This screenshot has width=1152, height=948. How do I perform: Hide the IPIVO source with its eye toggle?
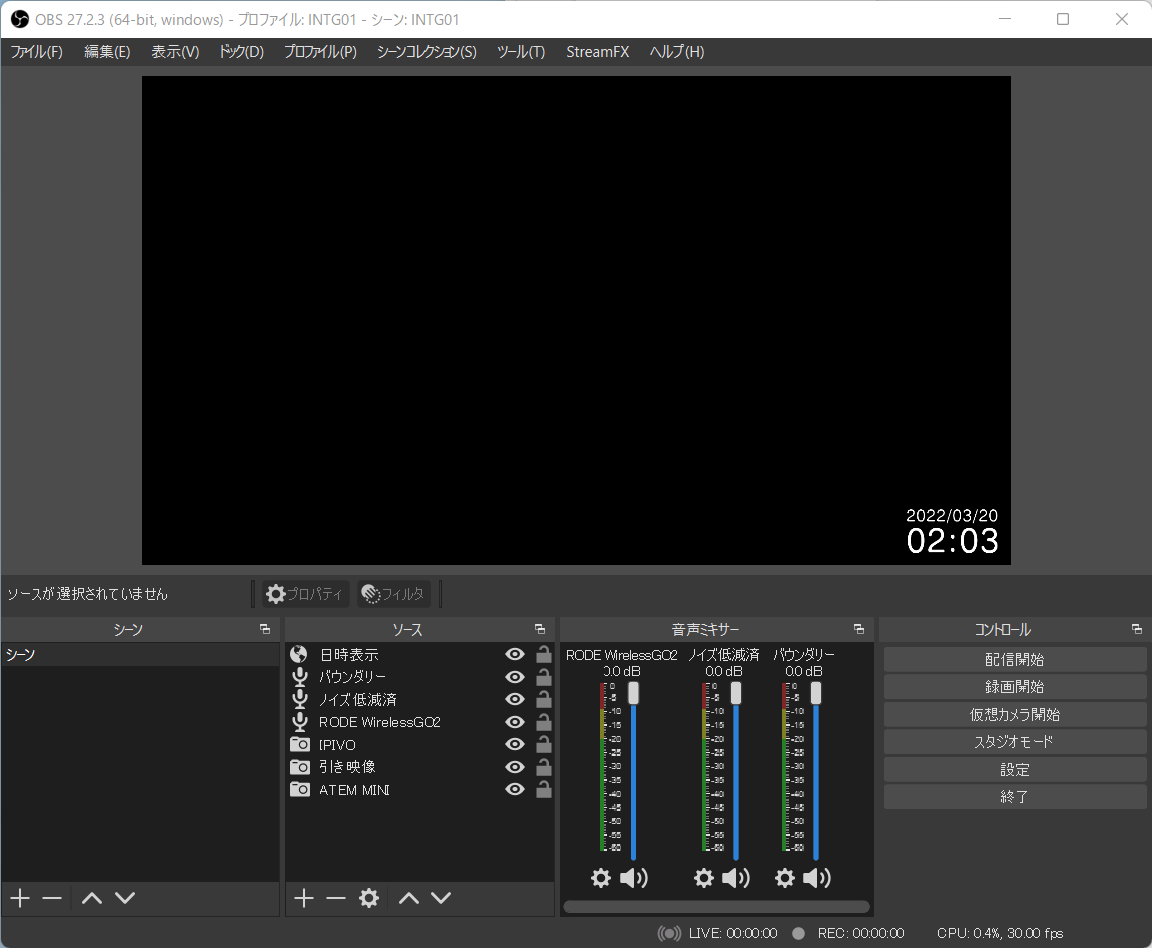coord(514,744)
